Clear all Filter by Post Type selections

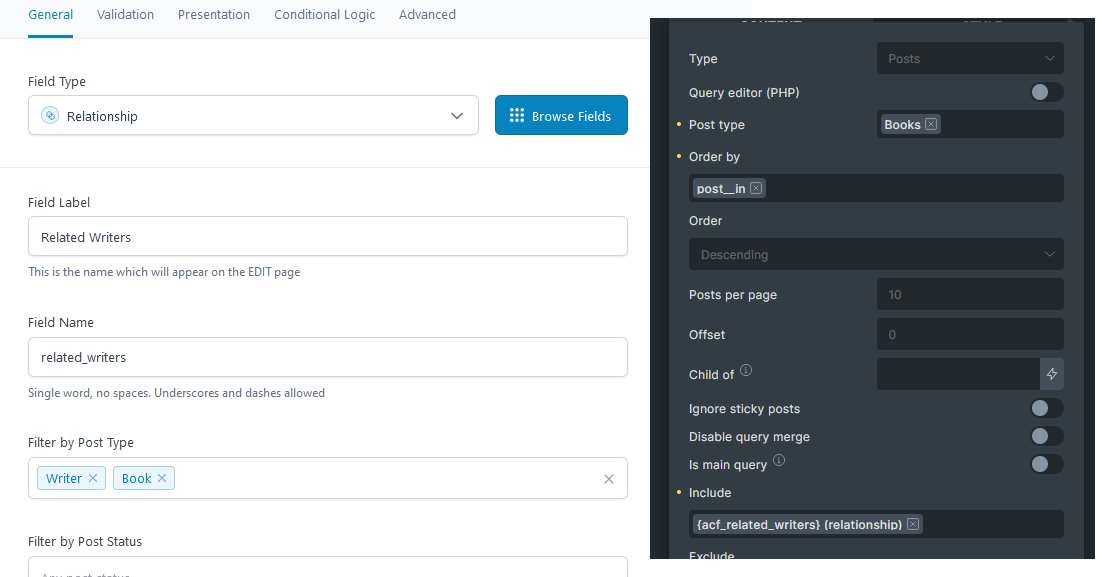tap(609, 479)
